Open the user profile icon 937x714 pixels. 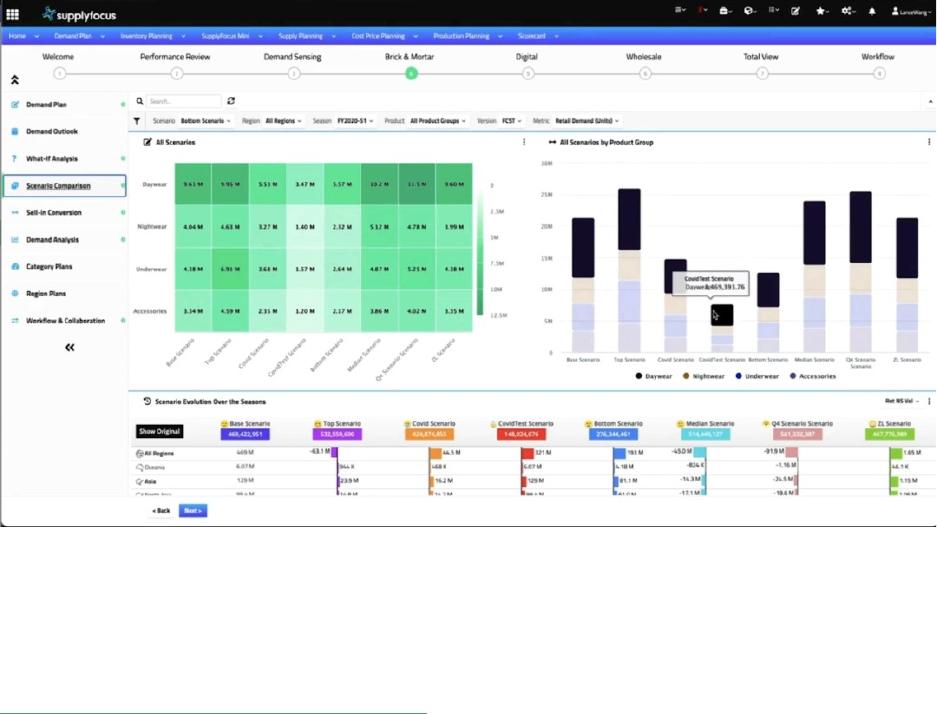coord(895,11)
